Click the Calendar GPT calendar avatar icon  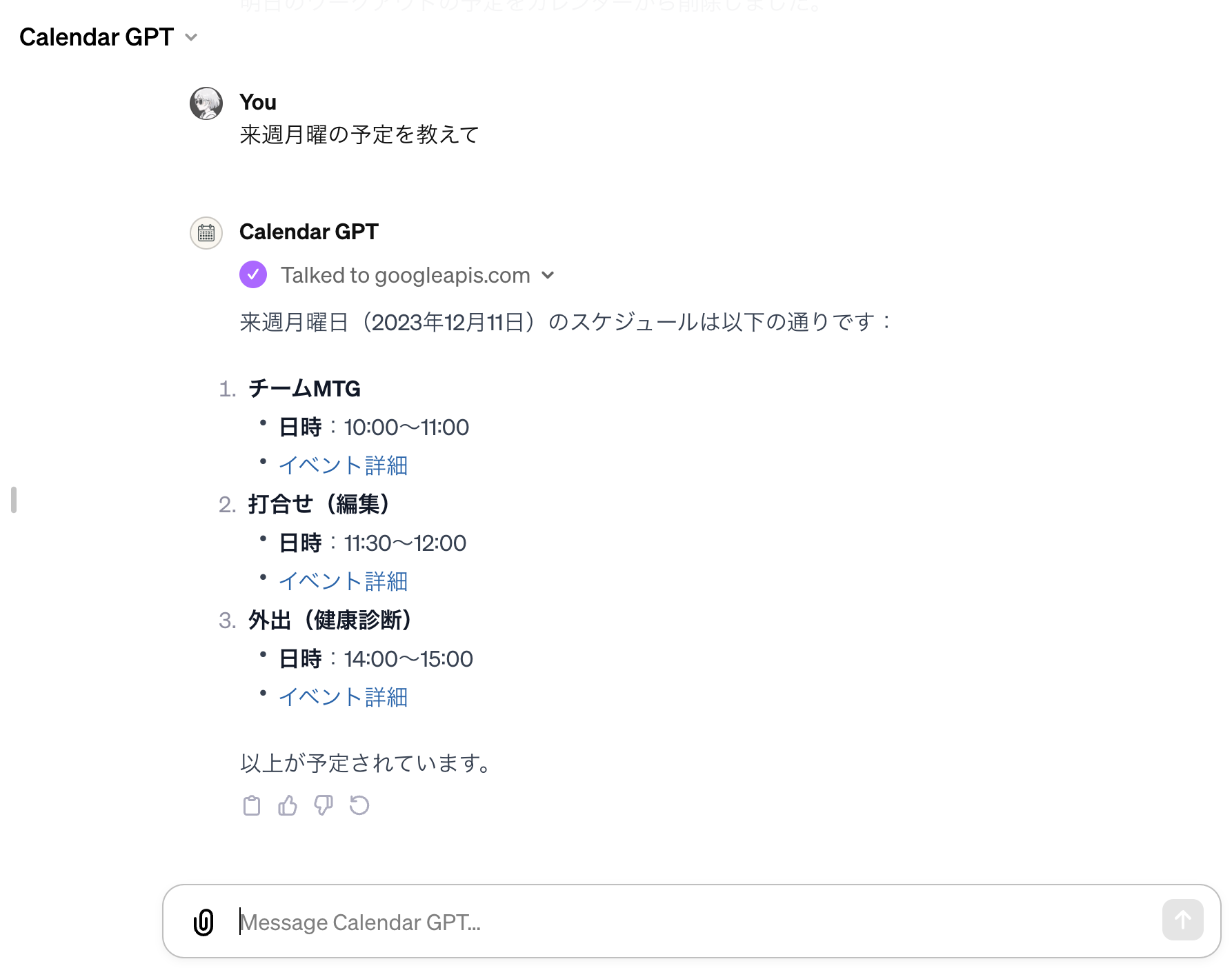(x=206, y=233)
